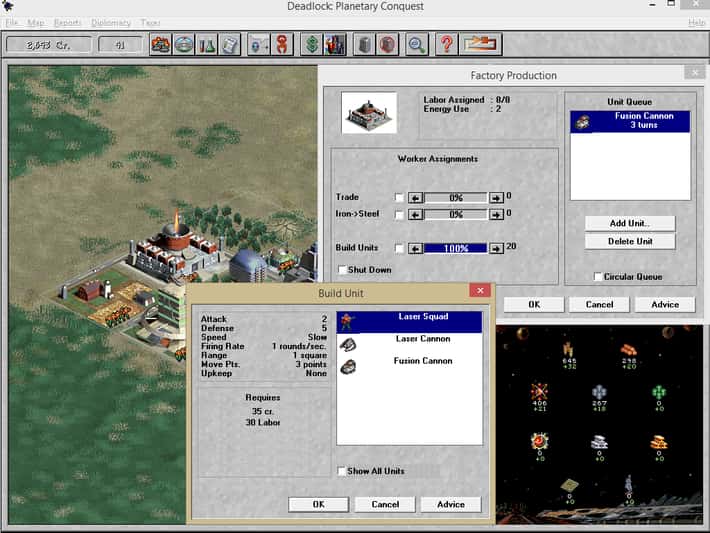Click the toolbar icon showing people
Viewport: 710px width, 533px height.
[x=335, y=44]
